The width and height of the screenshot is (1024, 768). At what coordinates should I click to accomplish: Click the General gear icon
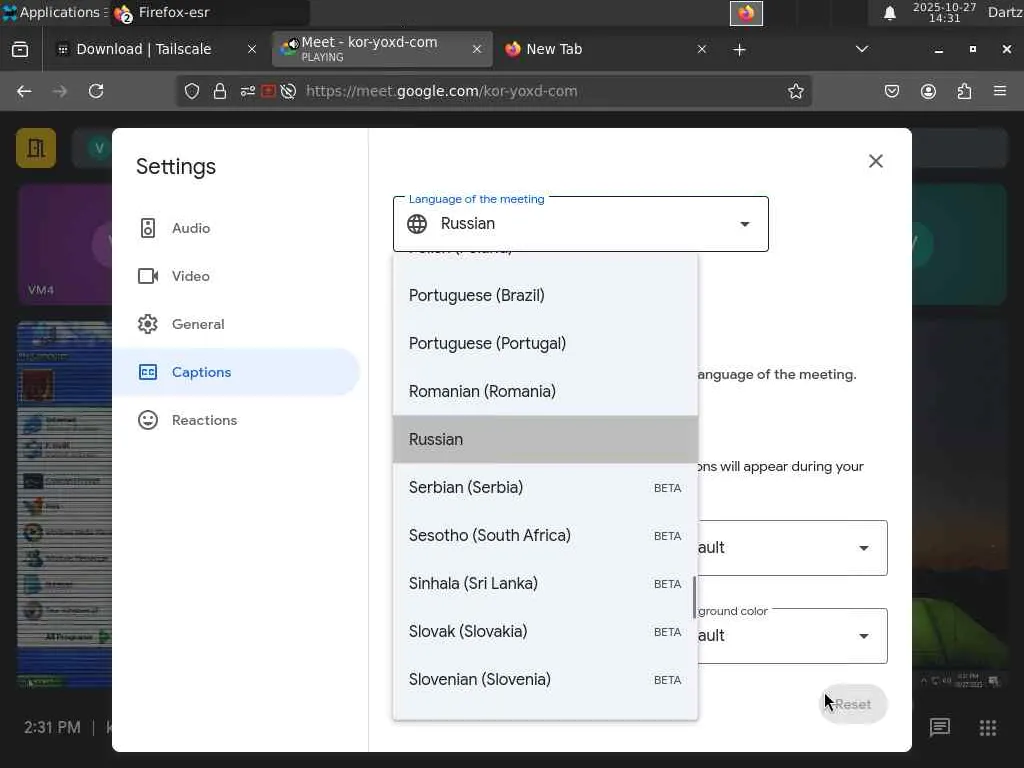click(x=148, y=324)
